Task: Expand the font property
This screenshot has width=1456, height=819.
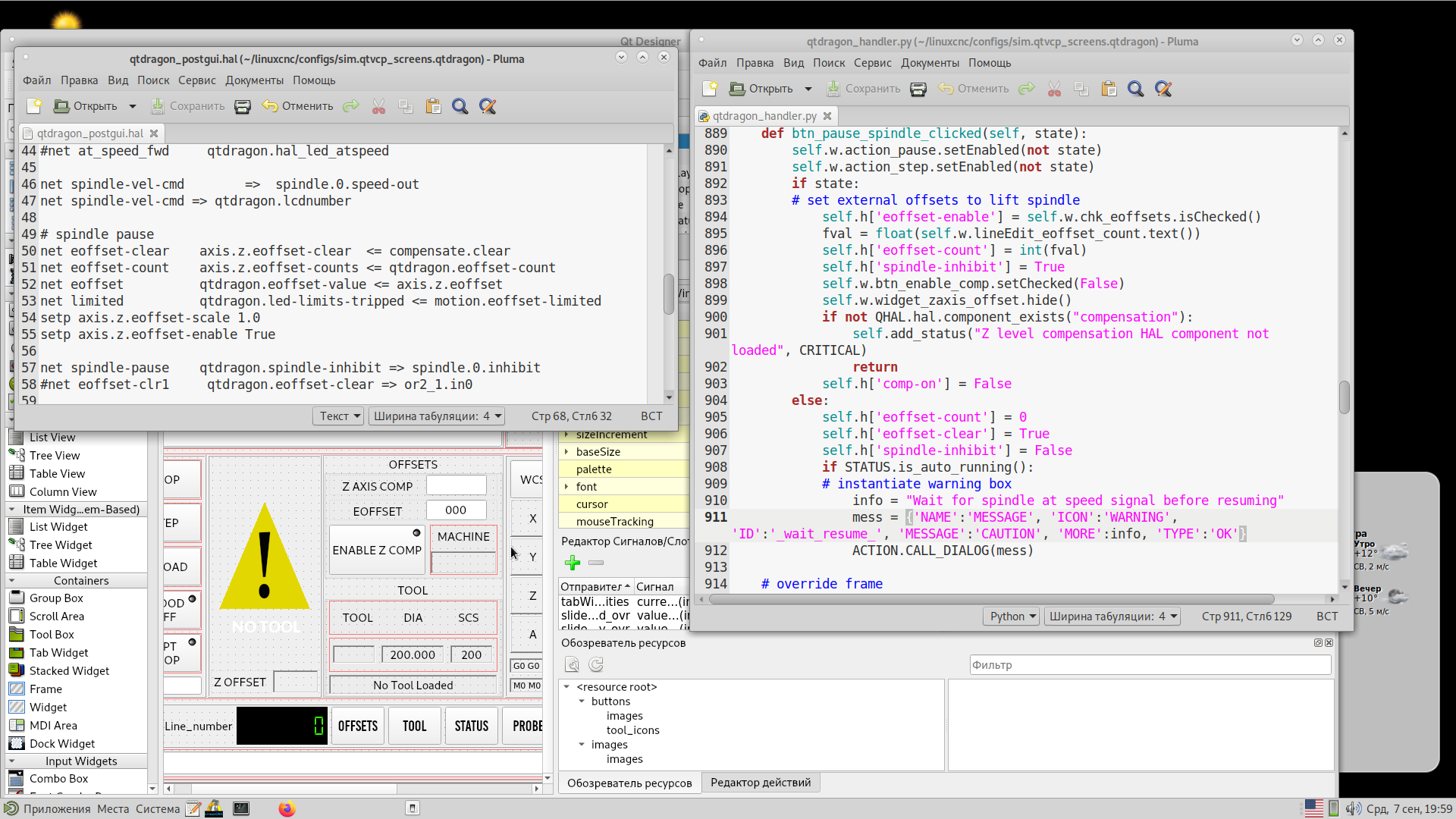Action: [566, 487]
